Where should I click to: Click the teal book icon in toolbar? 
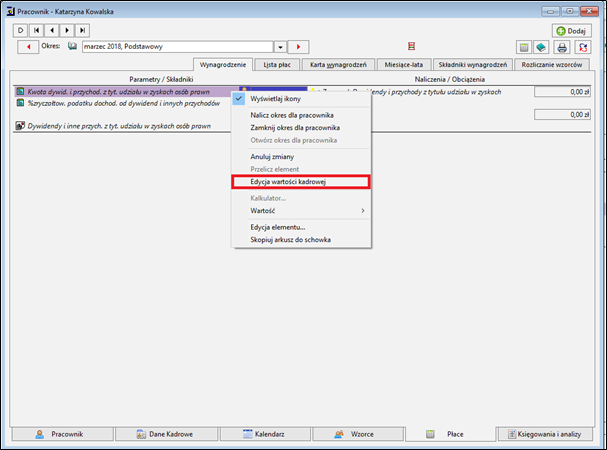pos(541,47)
